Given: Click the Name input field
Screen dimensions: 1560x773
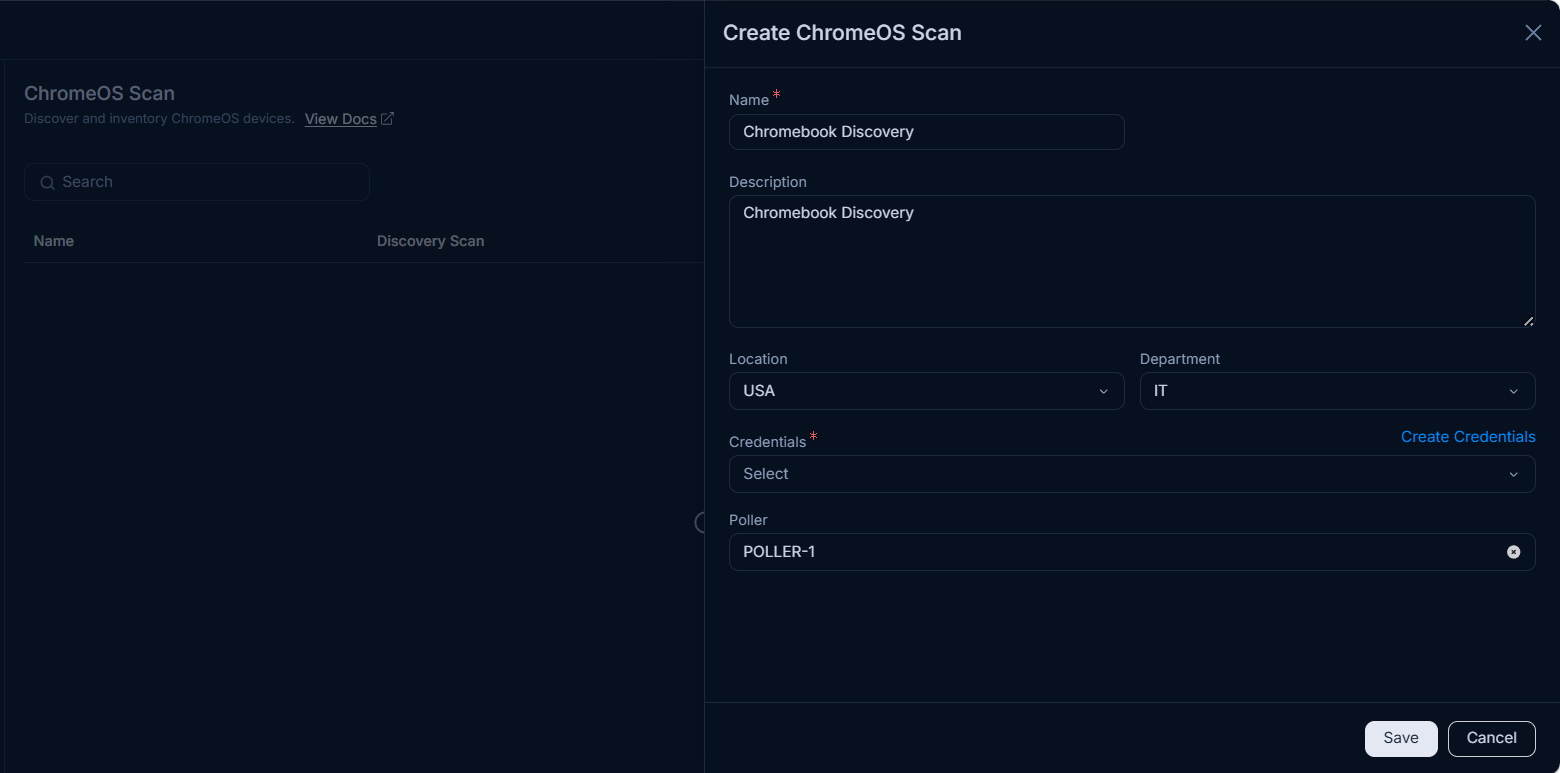Looking at the screenshot, I should coord(926,132).
